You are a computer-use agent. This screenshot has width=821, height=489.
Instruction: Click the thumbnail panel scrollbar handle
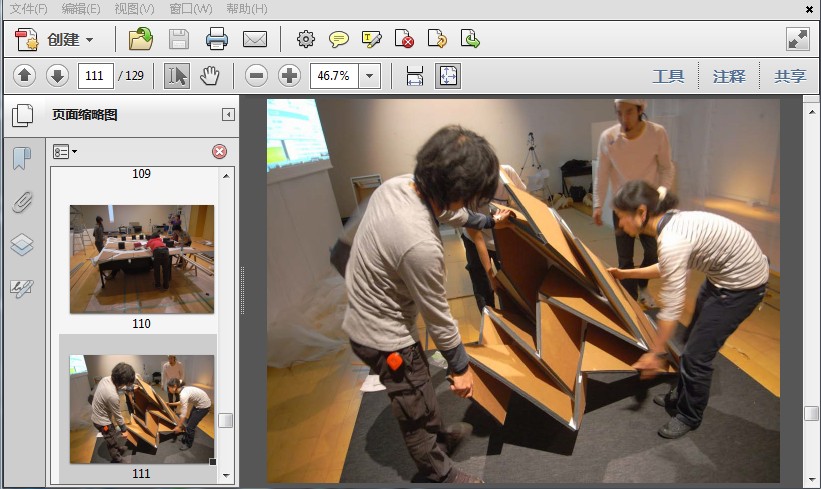coord(226,420)
